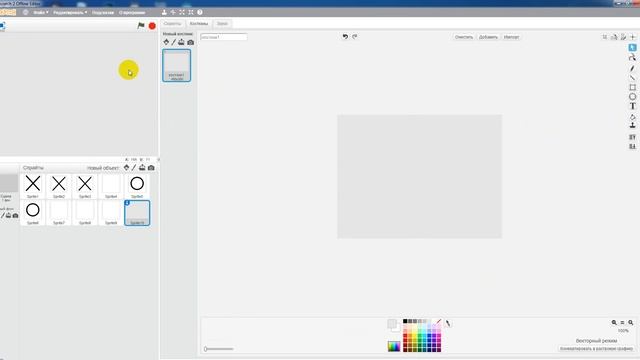
Task: Select the Line tool
Action: pos(632,78)
